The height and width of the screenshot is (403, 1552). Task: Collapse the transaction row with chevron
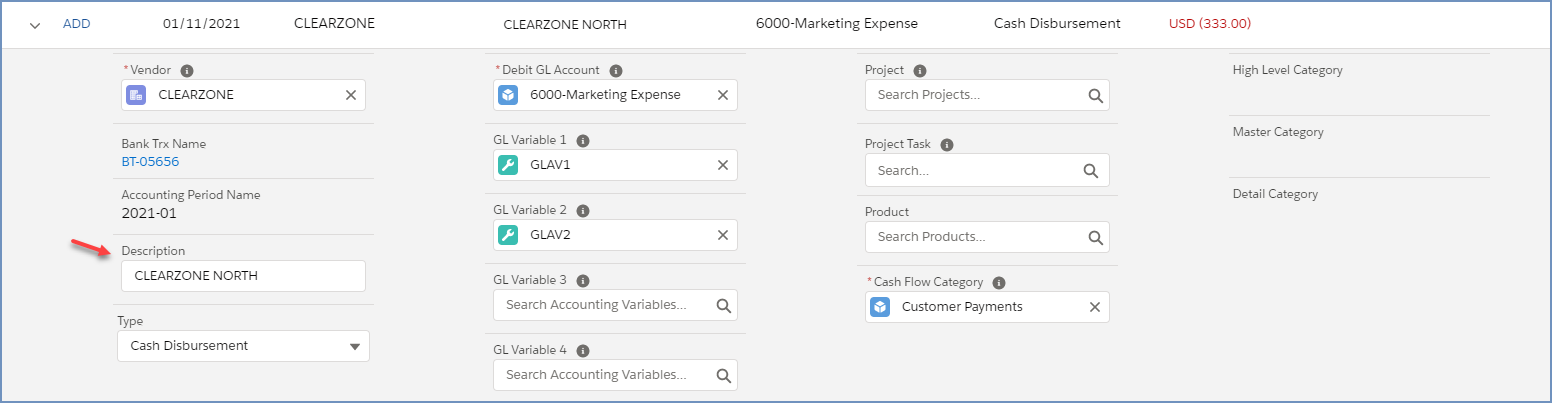tap(35, 25)
